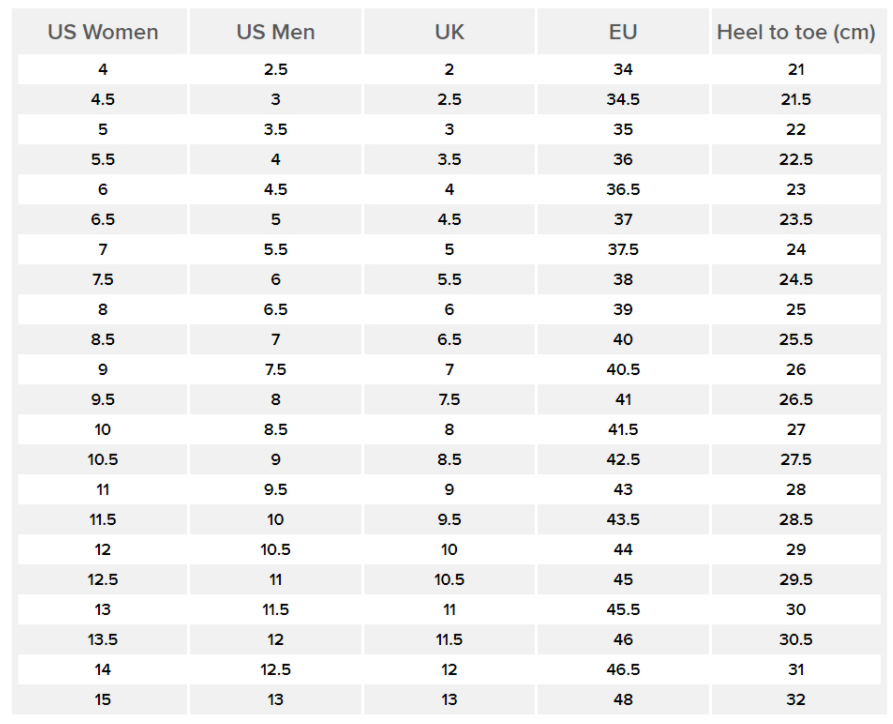
Task: Select the US Men column header
Action: click(275, 32)
